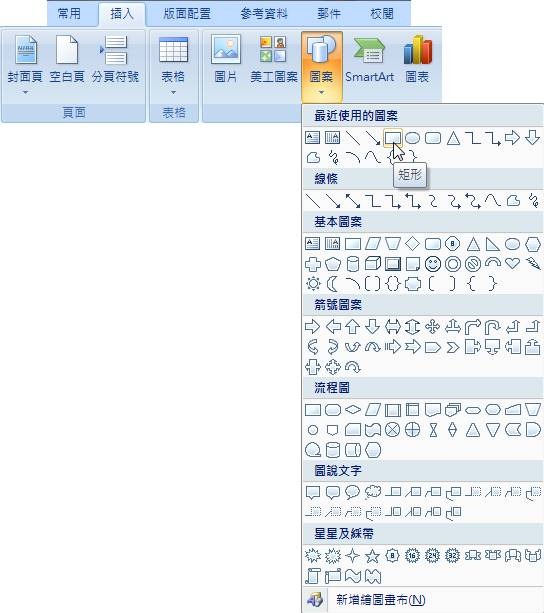Open the 版面配置 tab
The height and width of the screenshot is (613, 544).
pos(187,14)
